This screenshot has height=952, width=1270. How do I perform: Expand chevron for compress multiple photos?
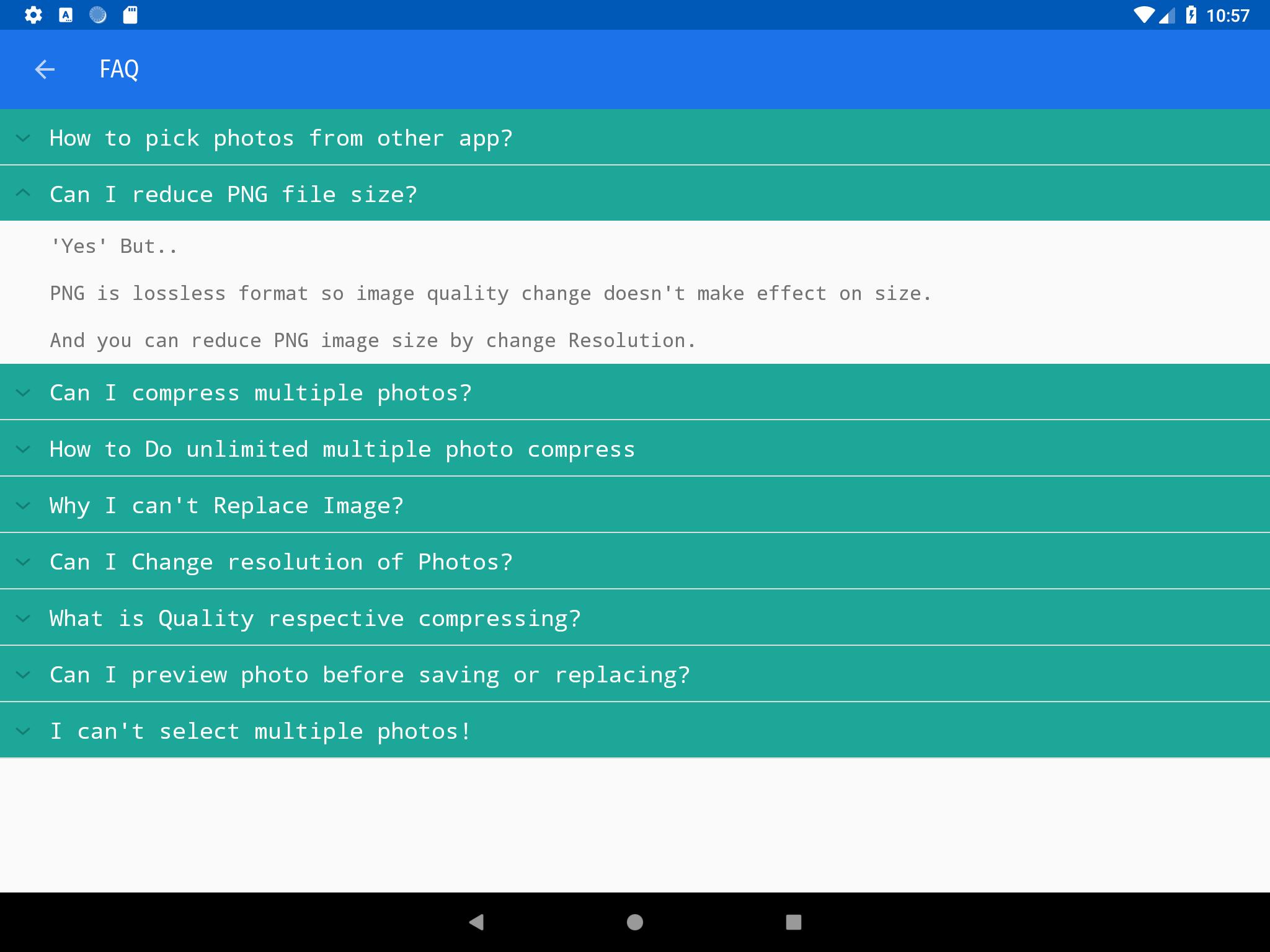23,392
